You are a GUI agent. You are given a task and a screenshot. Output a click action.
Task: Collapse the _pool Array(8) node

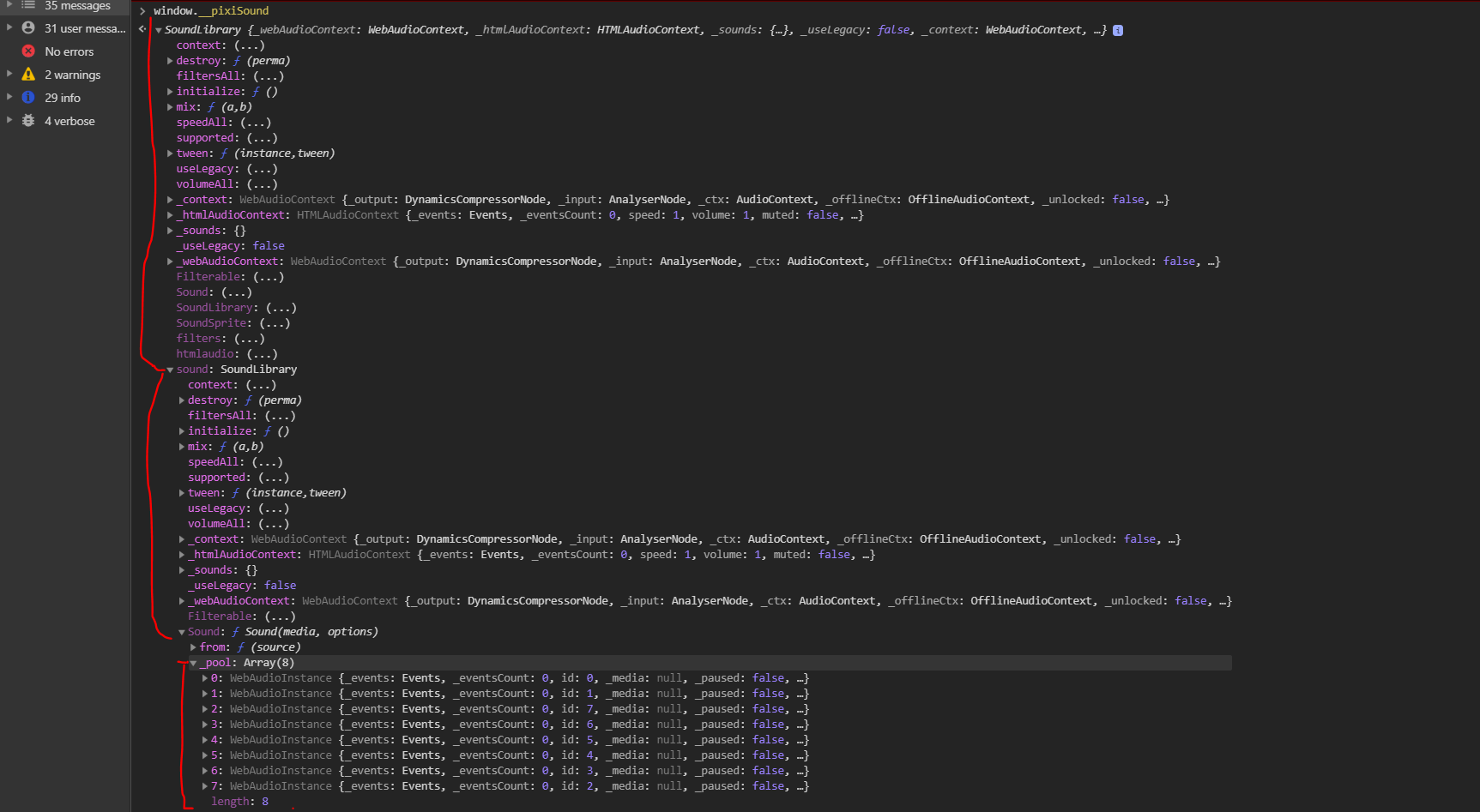tap(194, 662)
